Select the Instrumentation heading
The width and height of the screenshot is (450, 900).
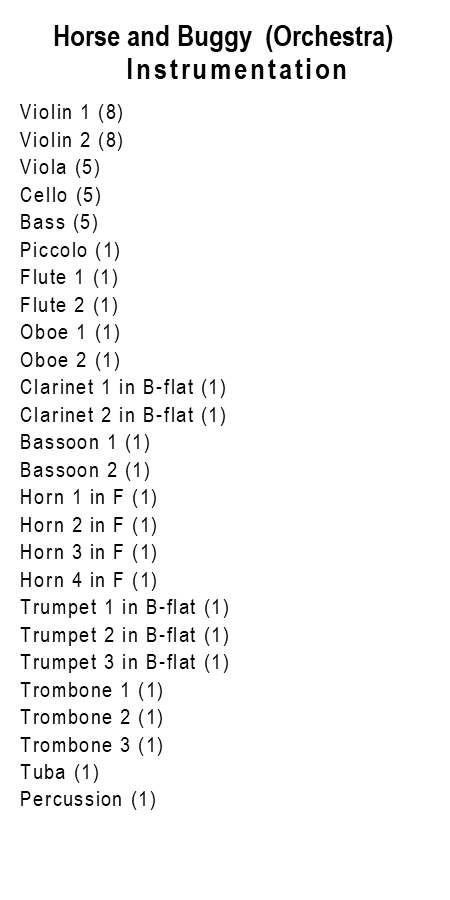(x=236, y=70)
